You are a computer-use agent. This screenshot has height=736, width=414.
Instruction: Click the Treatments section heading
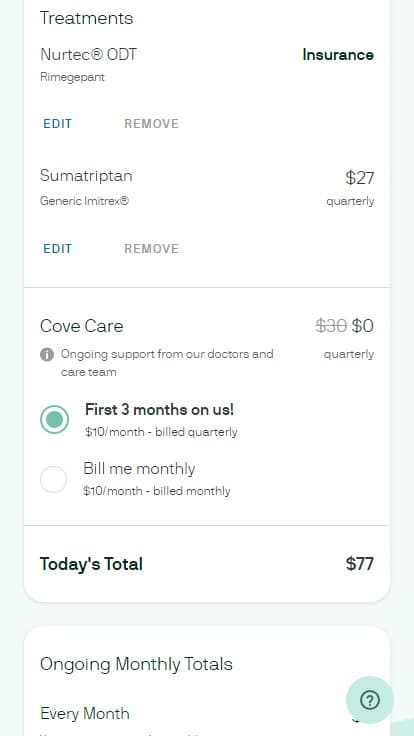(87, 18)
